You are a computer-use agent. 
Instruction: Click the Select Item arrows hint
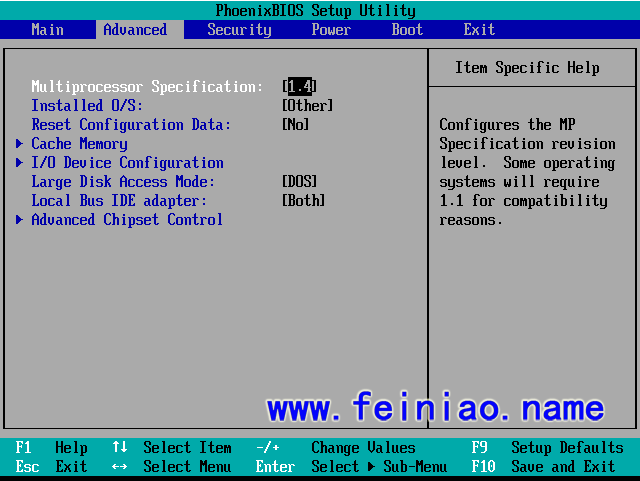[x=172, y=448]
